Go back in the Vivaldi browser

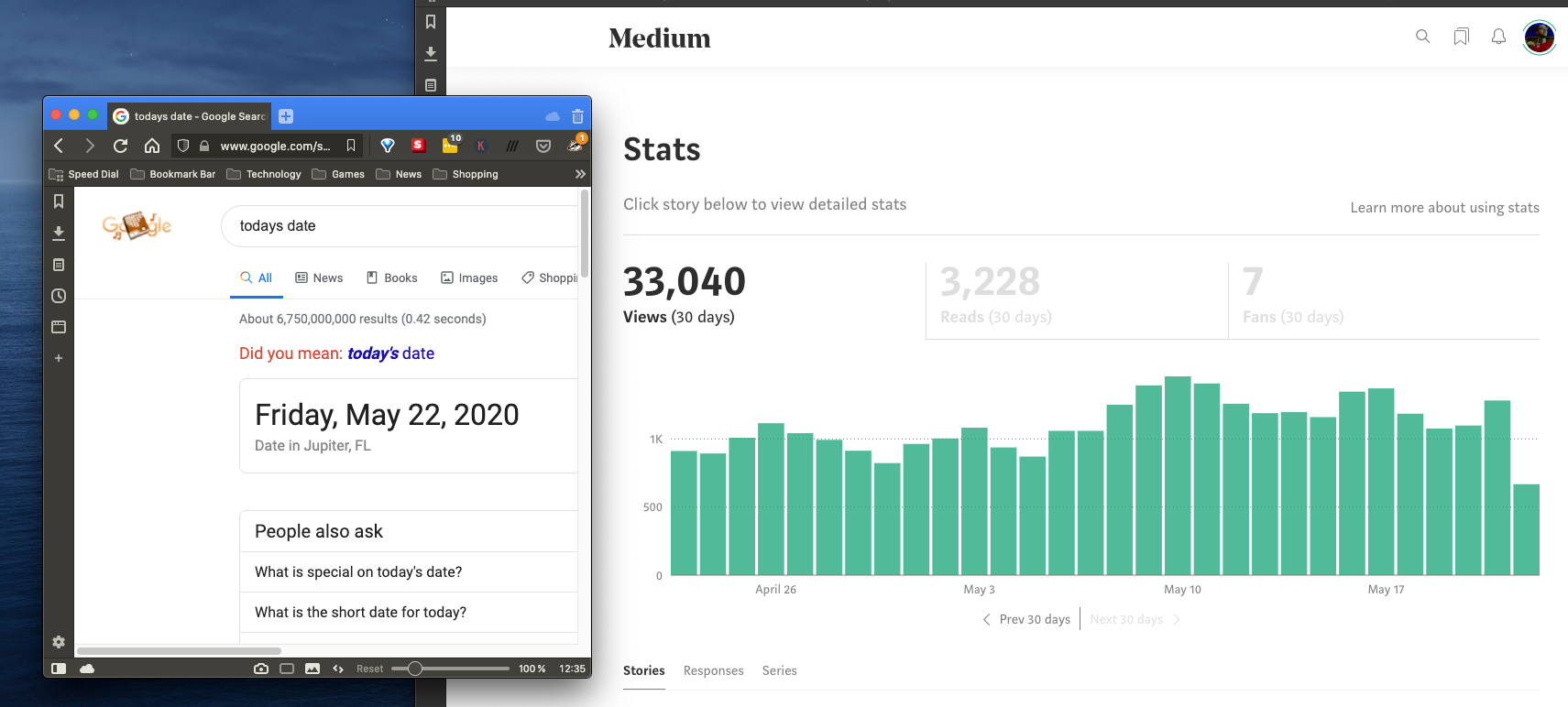[x=59, y=146]
